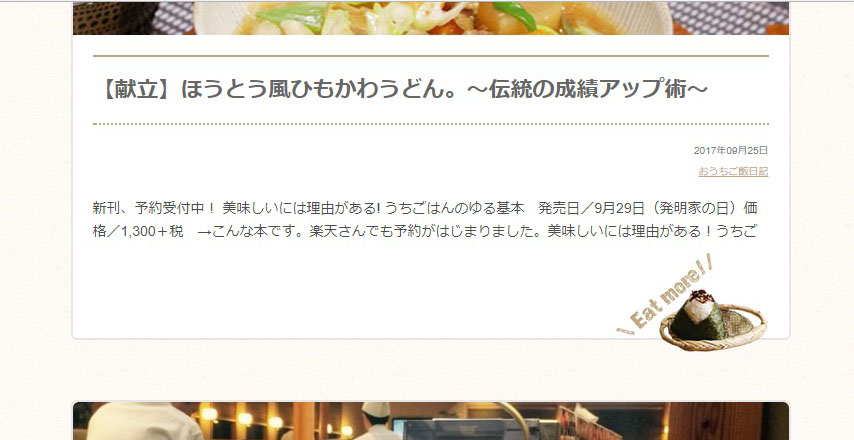This screenshot has width=854, height=440.
Task: Open the ほうとう風ひもかわうどん article headline
Action: click(404, 89)
